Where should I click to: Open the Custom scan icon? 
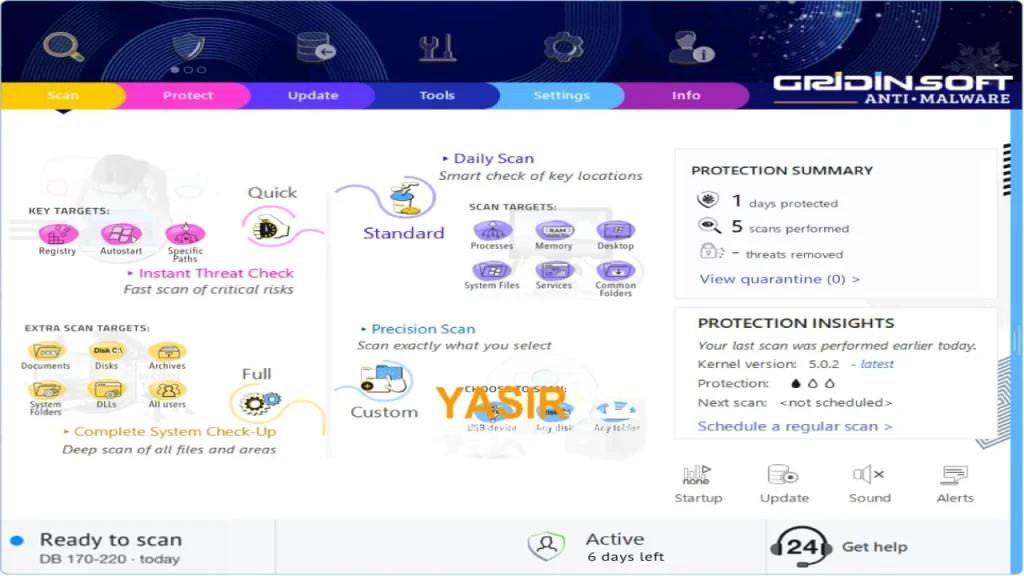click(383, 379)
